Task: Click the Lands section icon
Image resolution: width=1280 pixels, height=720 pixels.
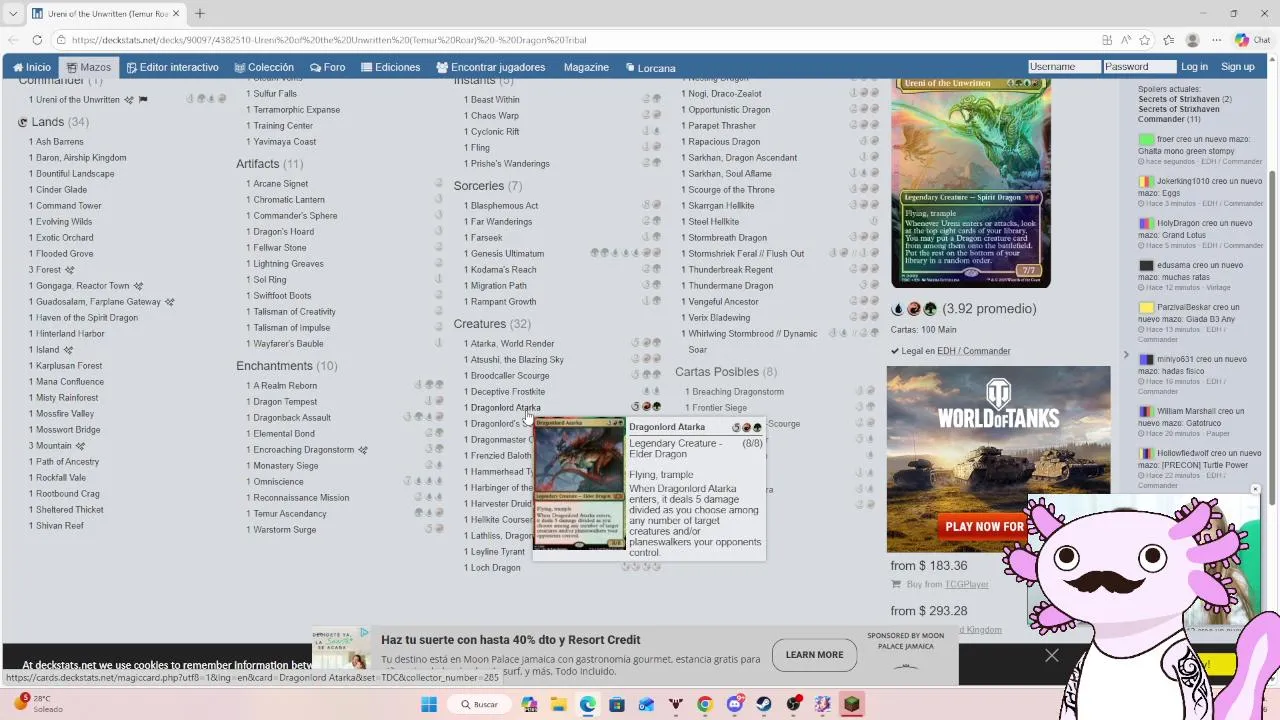Action: coord(22,122)
